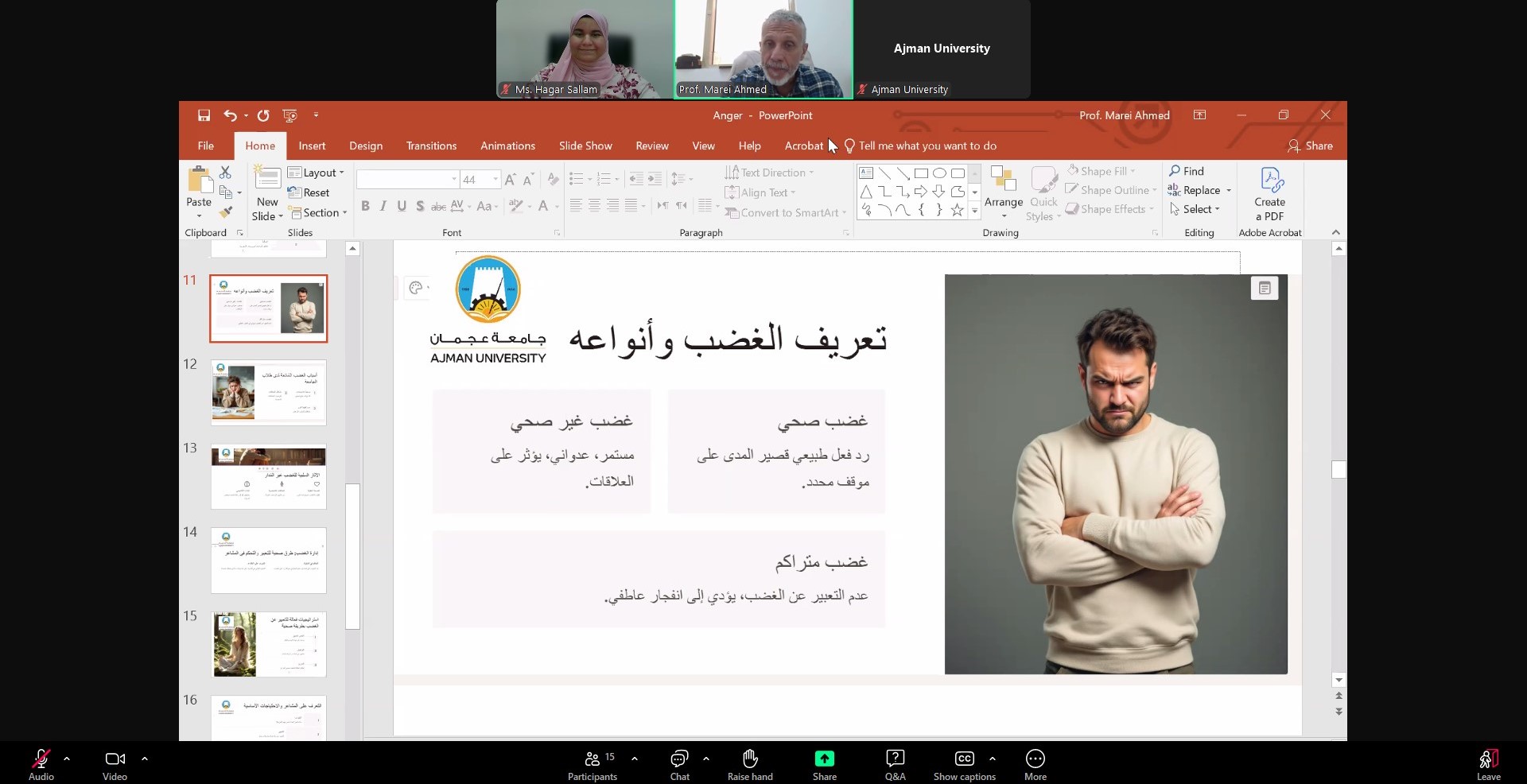The height and width of the screenshot is (784, 1527).
Task: Click the green Share screen button
Action: (x=824, y=765)
